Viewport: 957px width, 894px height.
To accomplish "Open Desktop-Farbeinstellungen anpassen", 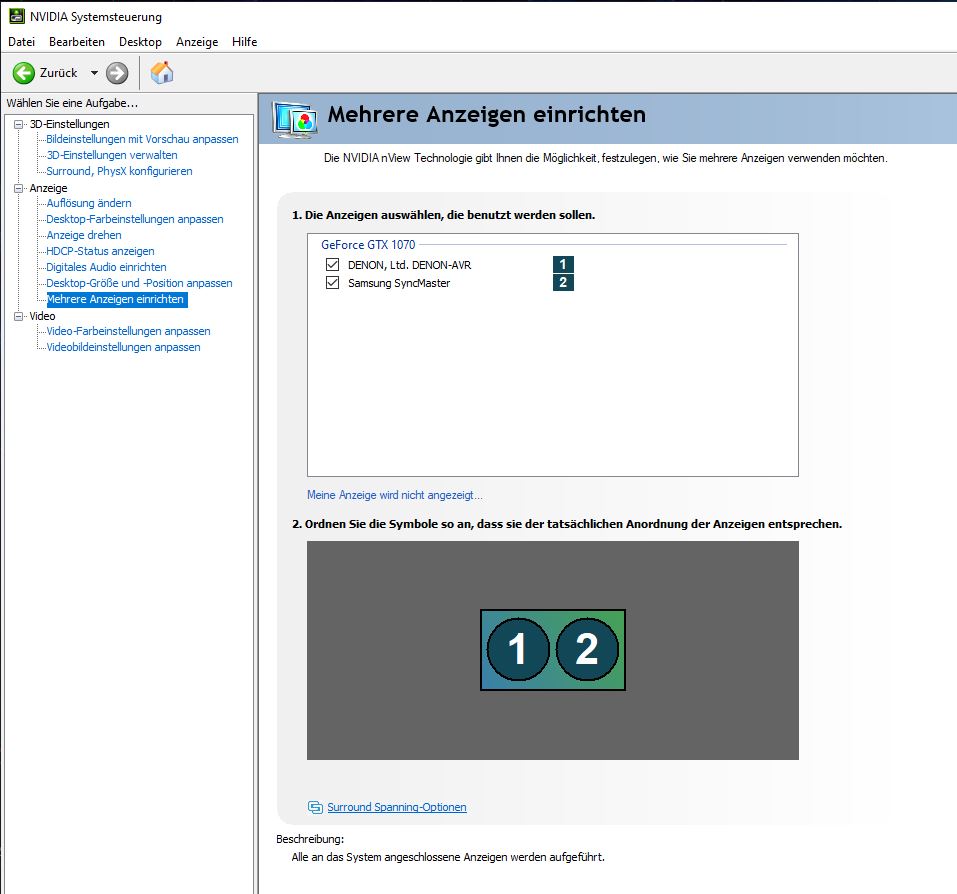I will pyautogui.click(x=135, y=218).
